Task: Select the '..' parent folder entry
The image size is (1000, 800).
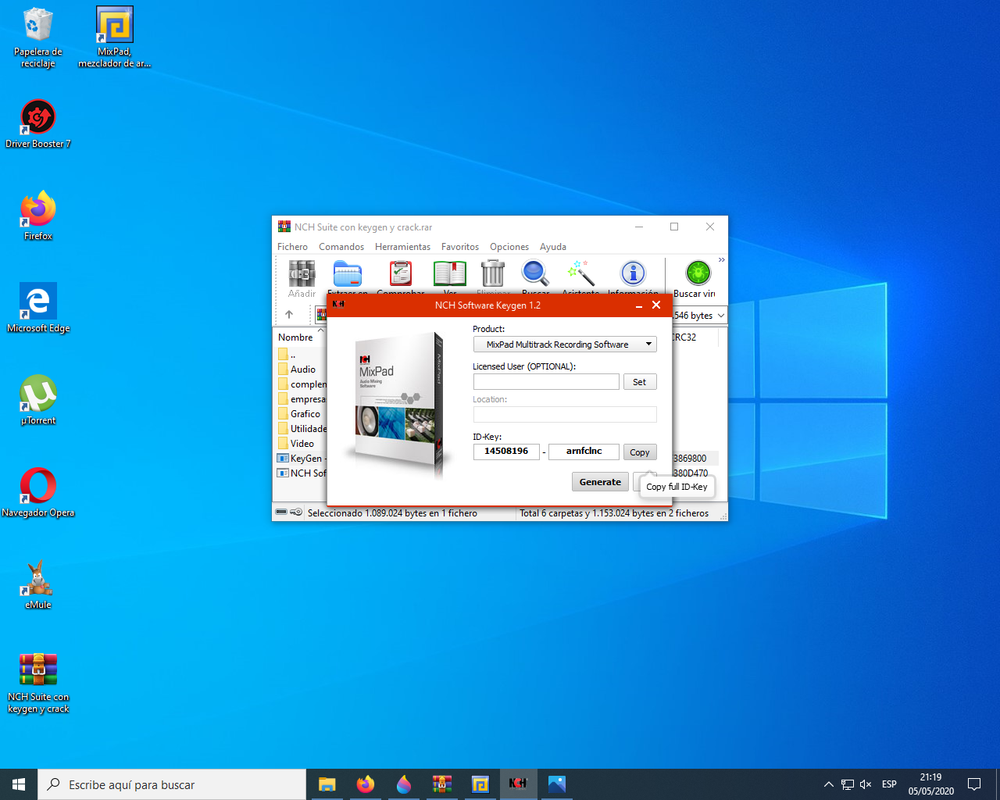Action: tap(287, 355)
